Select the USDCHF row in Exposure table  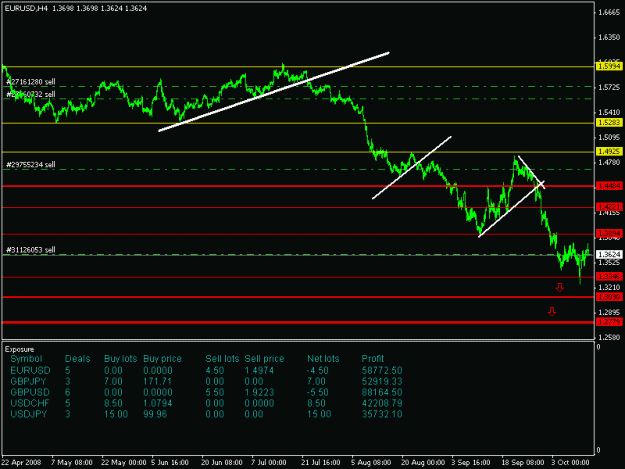(x=206, y=403)
